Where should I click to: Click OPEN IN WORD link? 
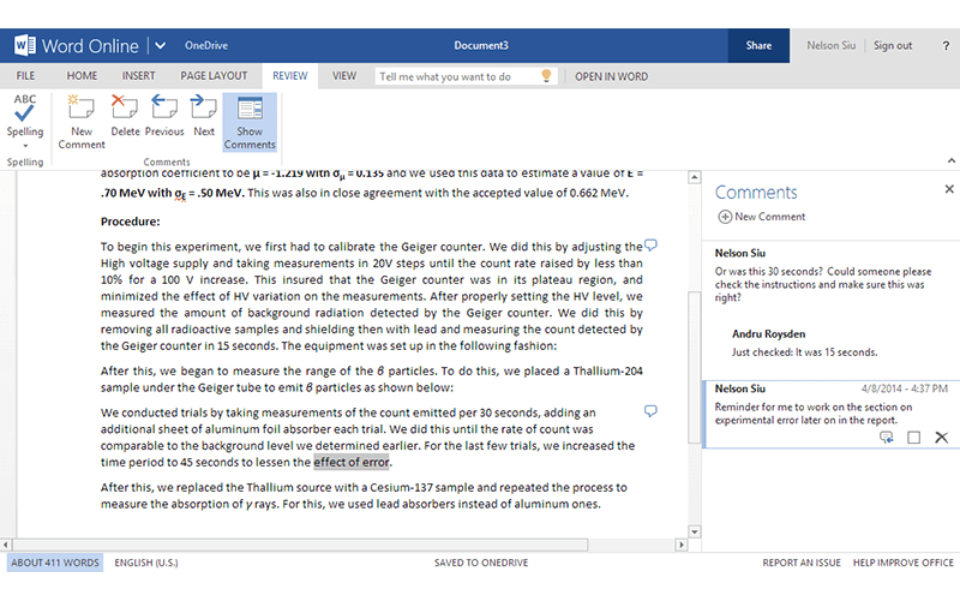pos(611,77)
